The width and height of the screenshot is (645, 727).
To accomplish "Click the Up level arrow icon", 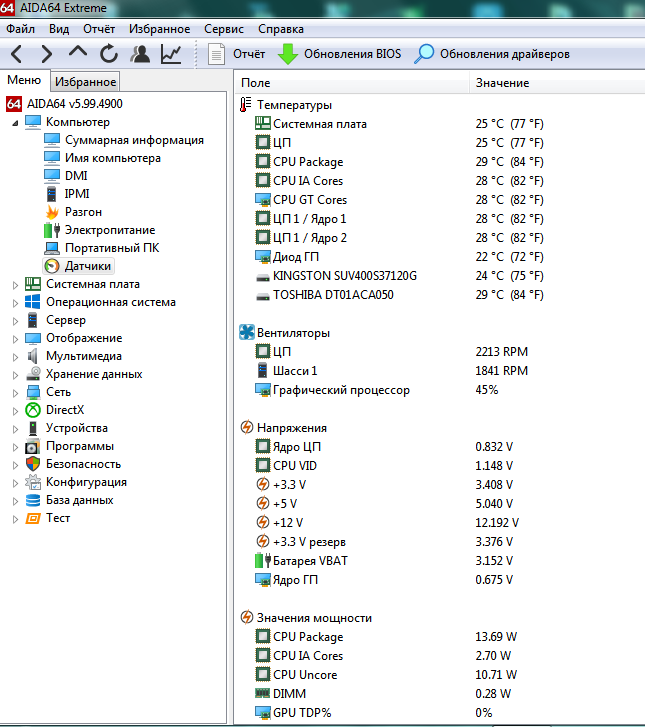I will point(78,53).
